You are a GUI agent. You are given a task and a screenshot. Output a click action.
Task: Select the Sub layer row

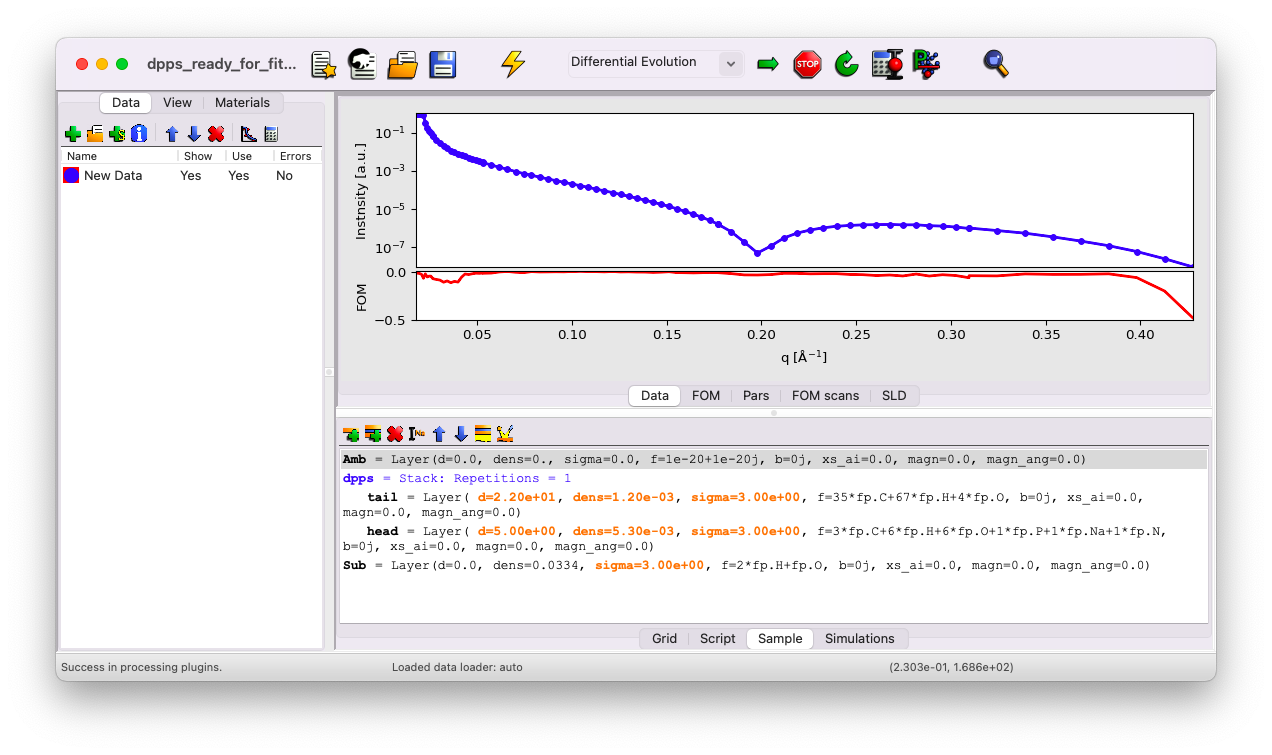[x=774, y=565]
